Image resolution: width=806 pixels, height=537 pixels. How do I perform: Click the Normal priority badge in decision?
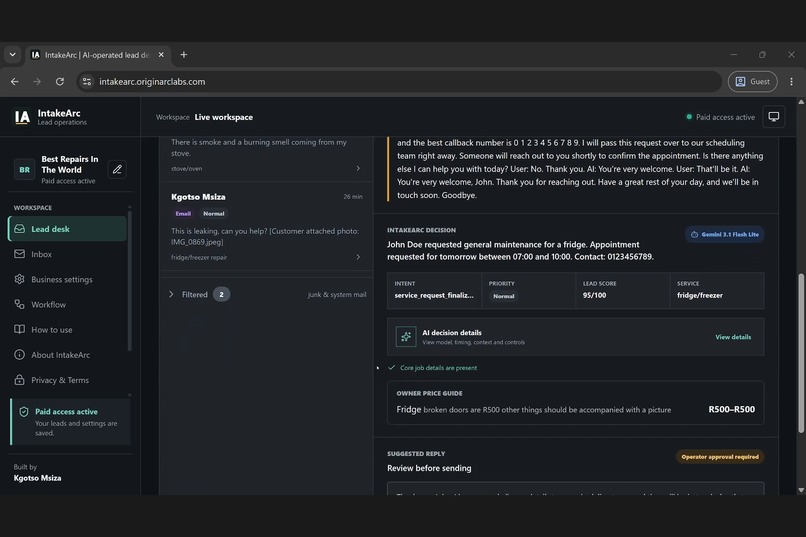[x=504, y=296]
